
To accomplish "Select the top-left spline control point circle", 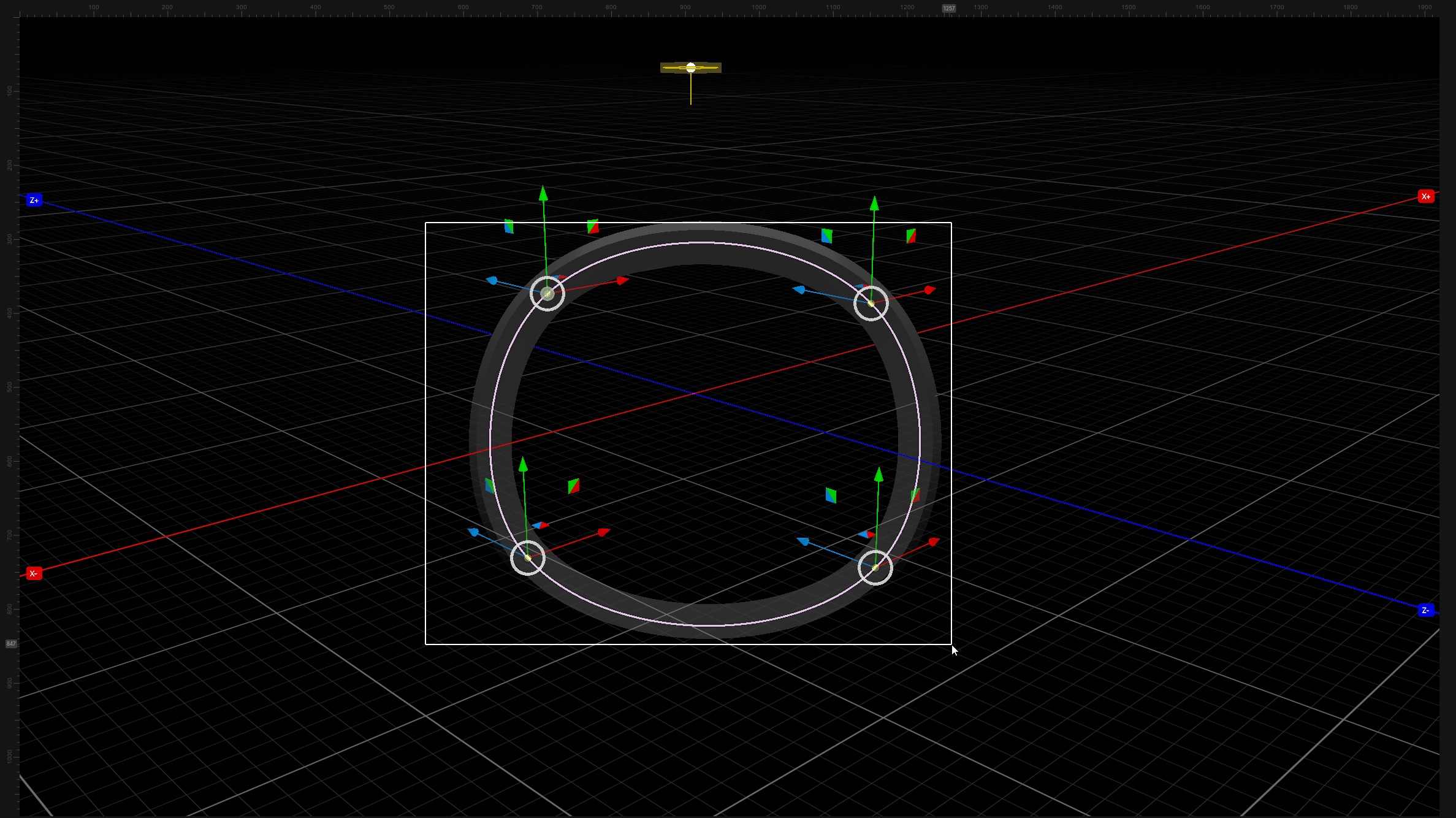I will pos(547,294).
